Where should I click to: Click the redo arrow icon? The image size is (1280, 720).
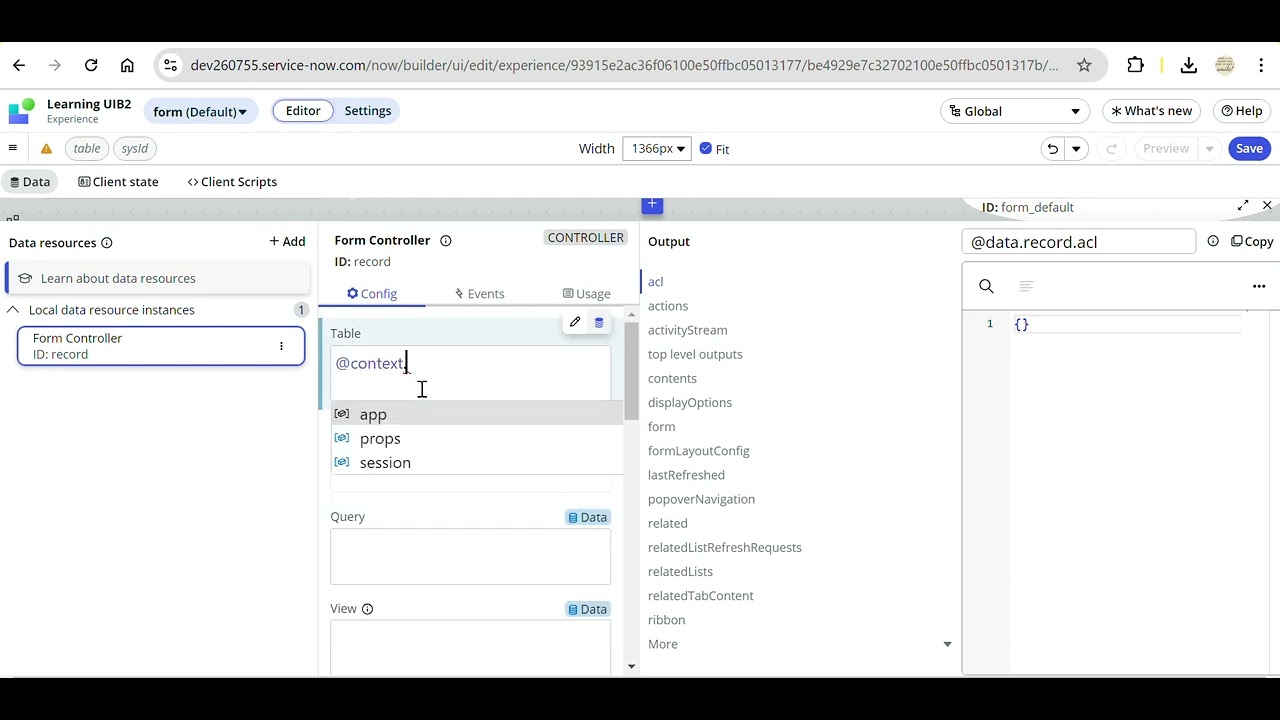click(x=1111, y=149)
